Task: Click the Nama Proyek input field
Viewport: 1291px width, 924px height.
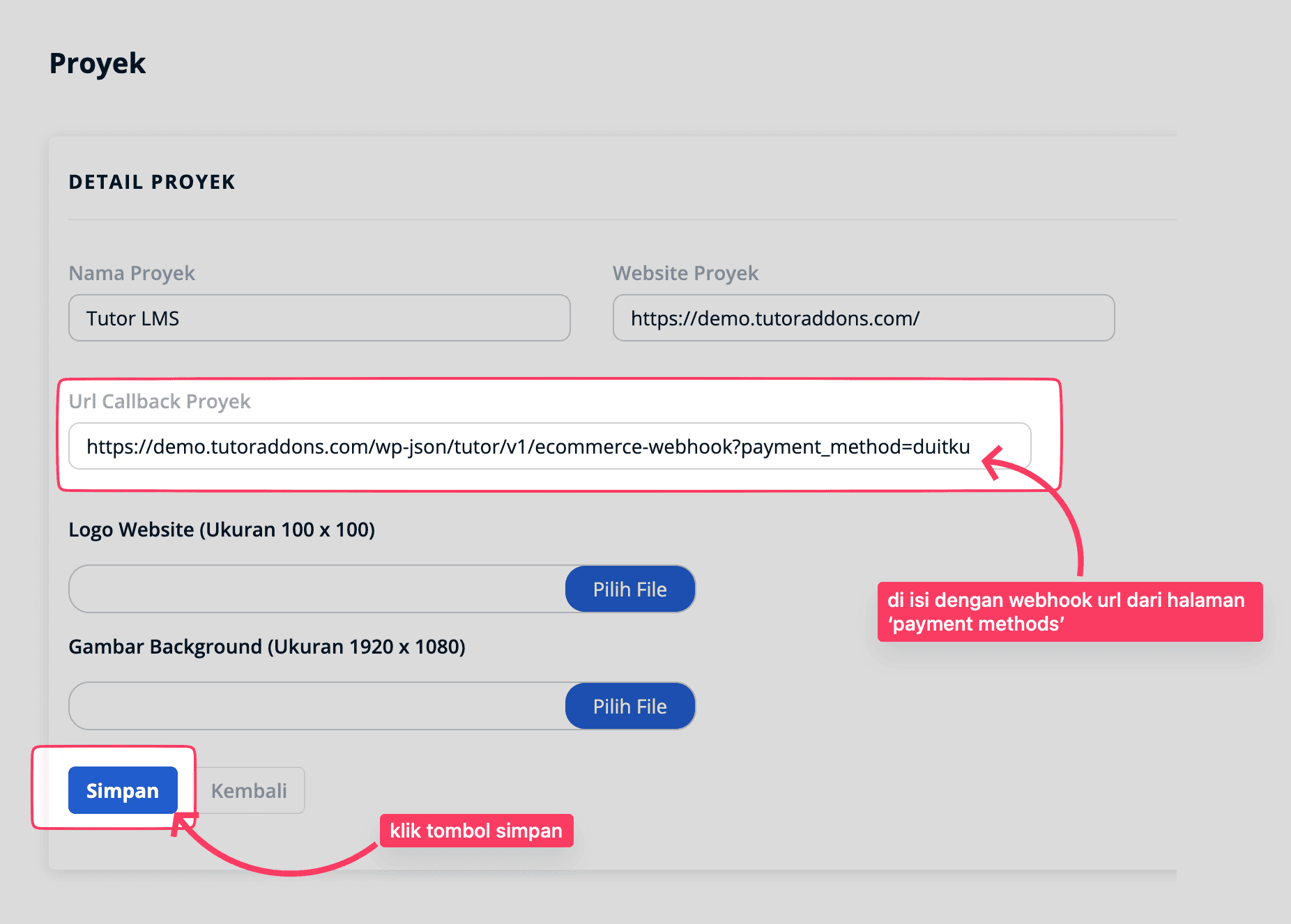Action: [x=319, y=318]
